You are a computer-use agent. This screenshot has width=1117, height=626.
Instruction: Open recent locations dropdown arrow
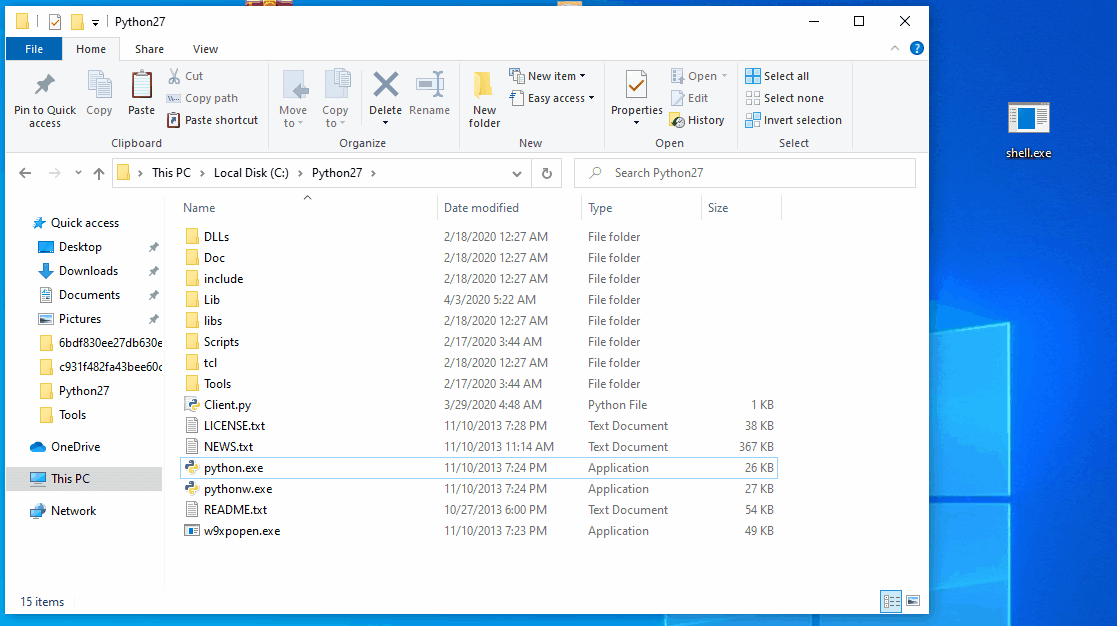(x=78, y=173)
